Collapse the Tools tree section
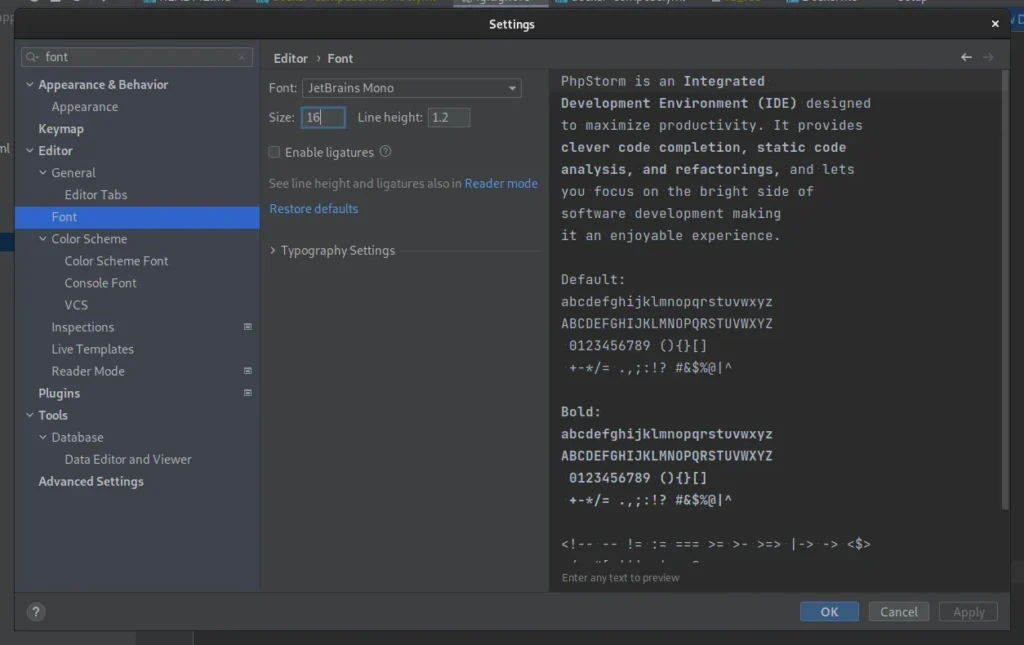 click(30, 415)
